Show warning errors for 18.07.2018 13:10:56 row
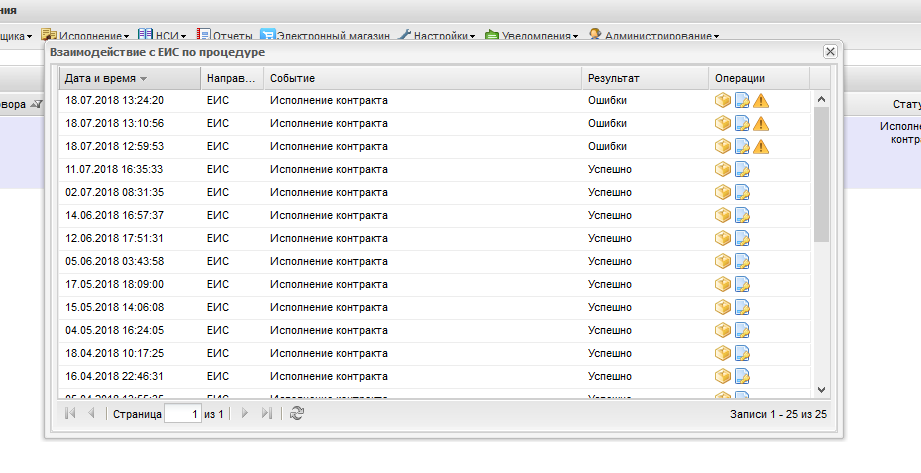This screenshot has height=473, width=921. tap(761, 123)
